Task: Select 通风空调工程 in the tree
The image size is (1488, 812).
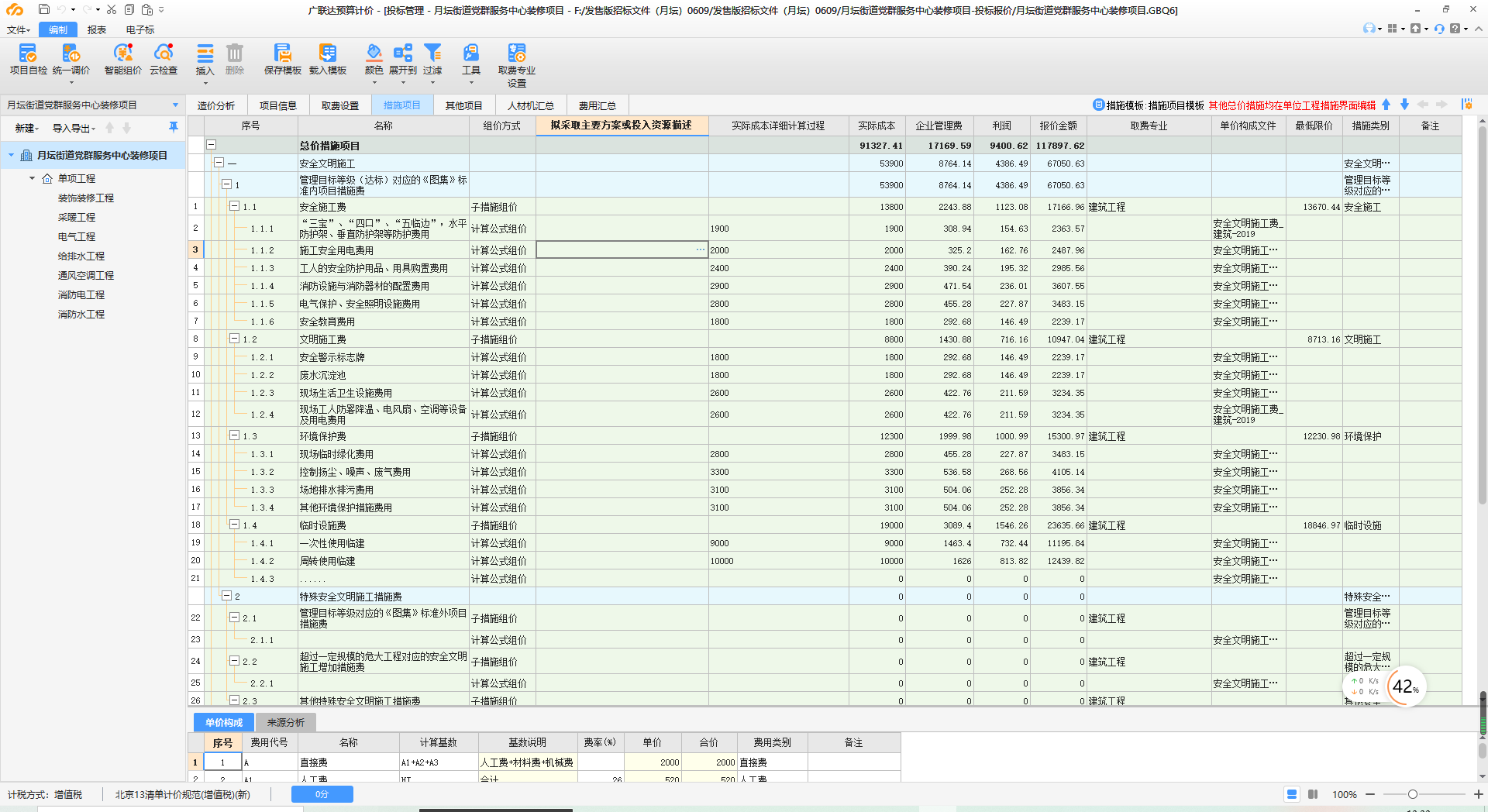Action: [x=85, y=275]
